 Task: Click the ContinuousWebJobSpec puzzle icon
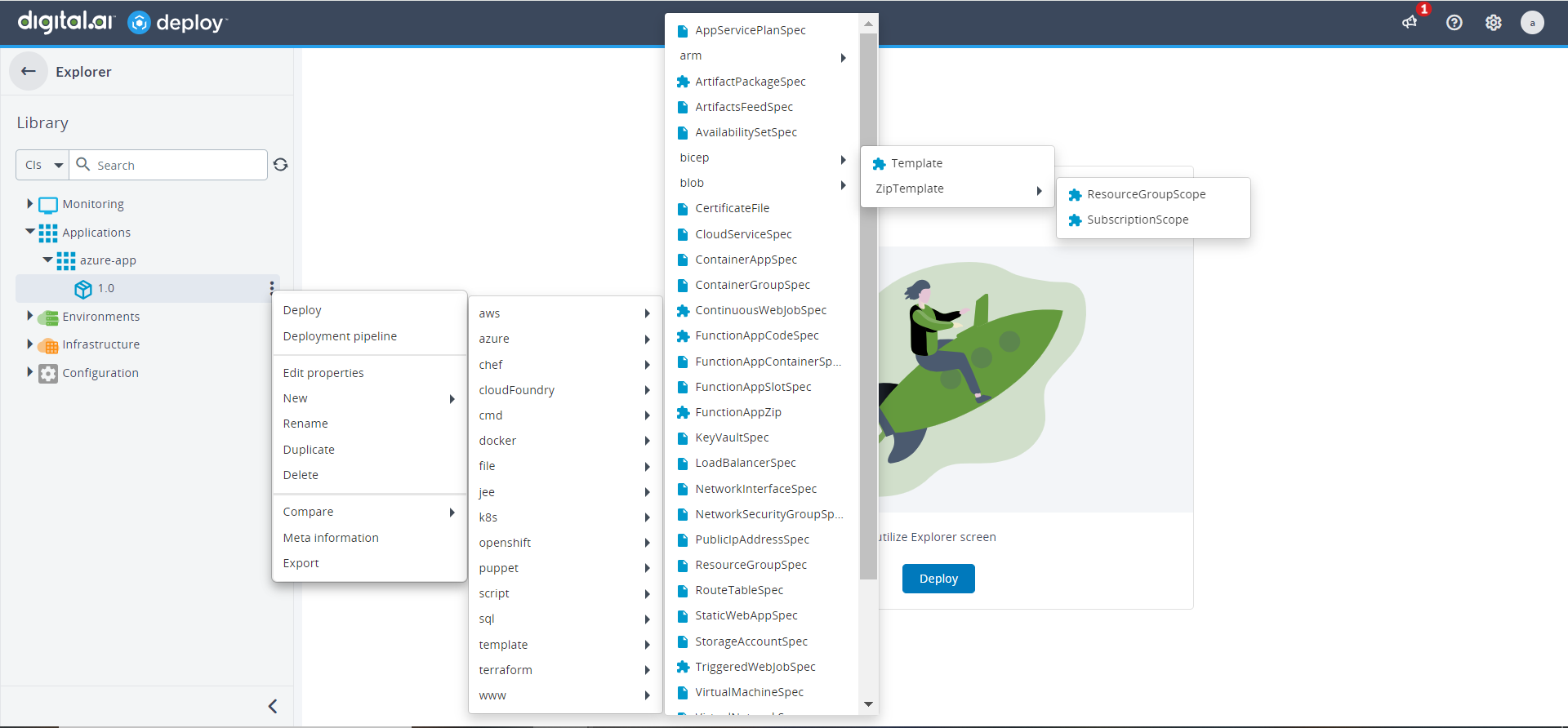(x=684, y=310)
